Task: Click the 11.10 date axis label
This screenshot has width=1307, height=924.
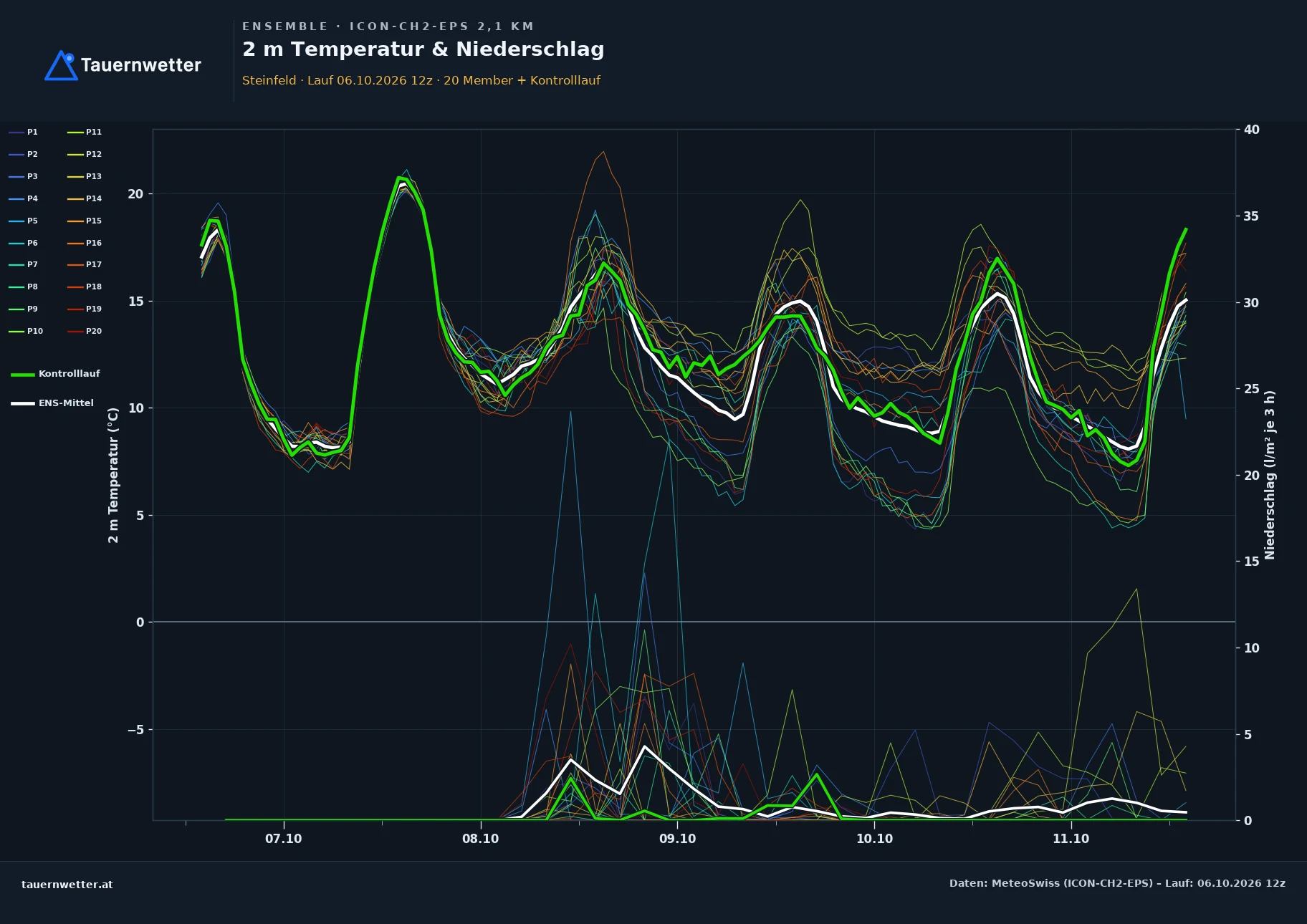Action: (1071, 839)
